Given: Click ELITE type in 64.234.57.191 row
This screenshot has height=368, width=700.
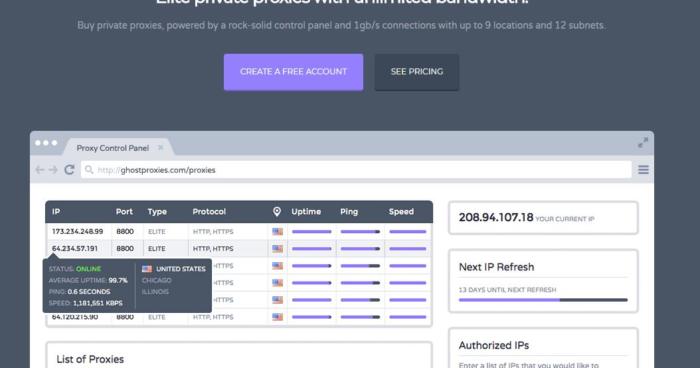Looking at the screenshot, I should [x=157, y=248].
